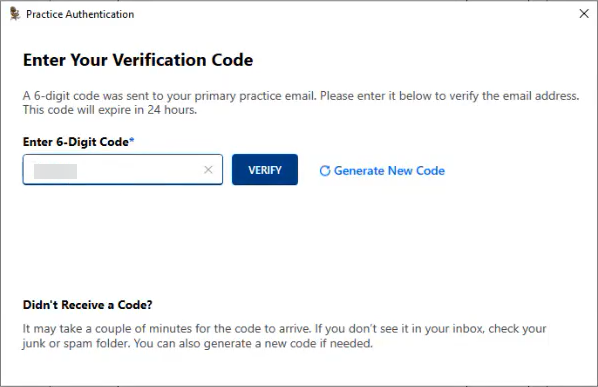
Task: Click the Generate New Code link text
Action: tap(389, 171)
